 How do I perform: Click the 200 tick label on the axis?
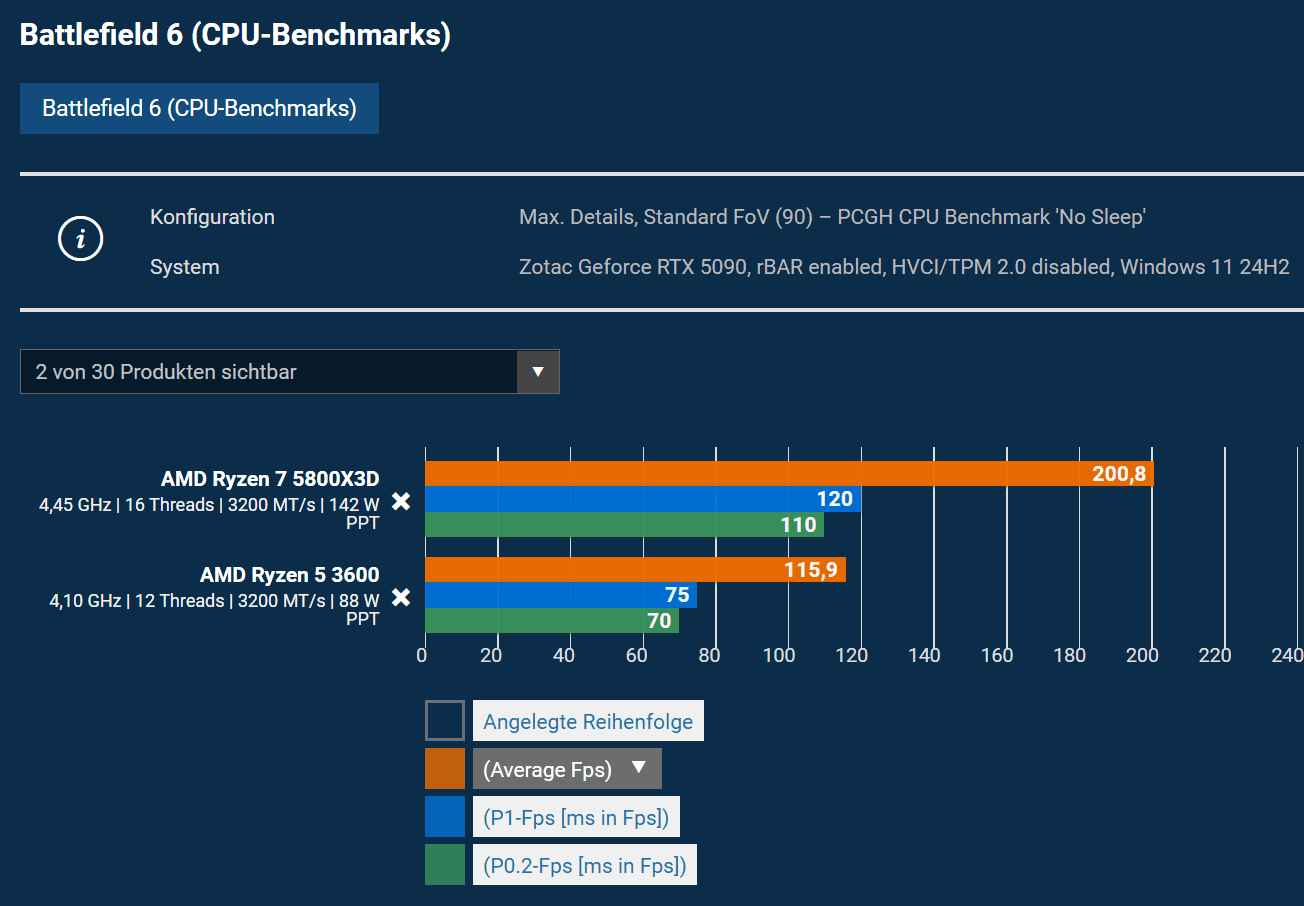pyautogui.click(x=1142, y=656)
